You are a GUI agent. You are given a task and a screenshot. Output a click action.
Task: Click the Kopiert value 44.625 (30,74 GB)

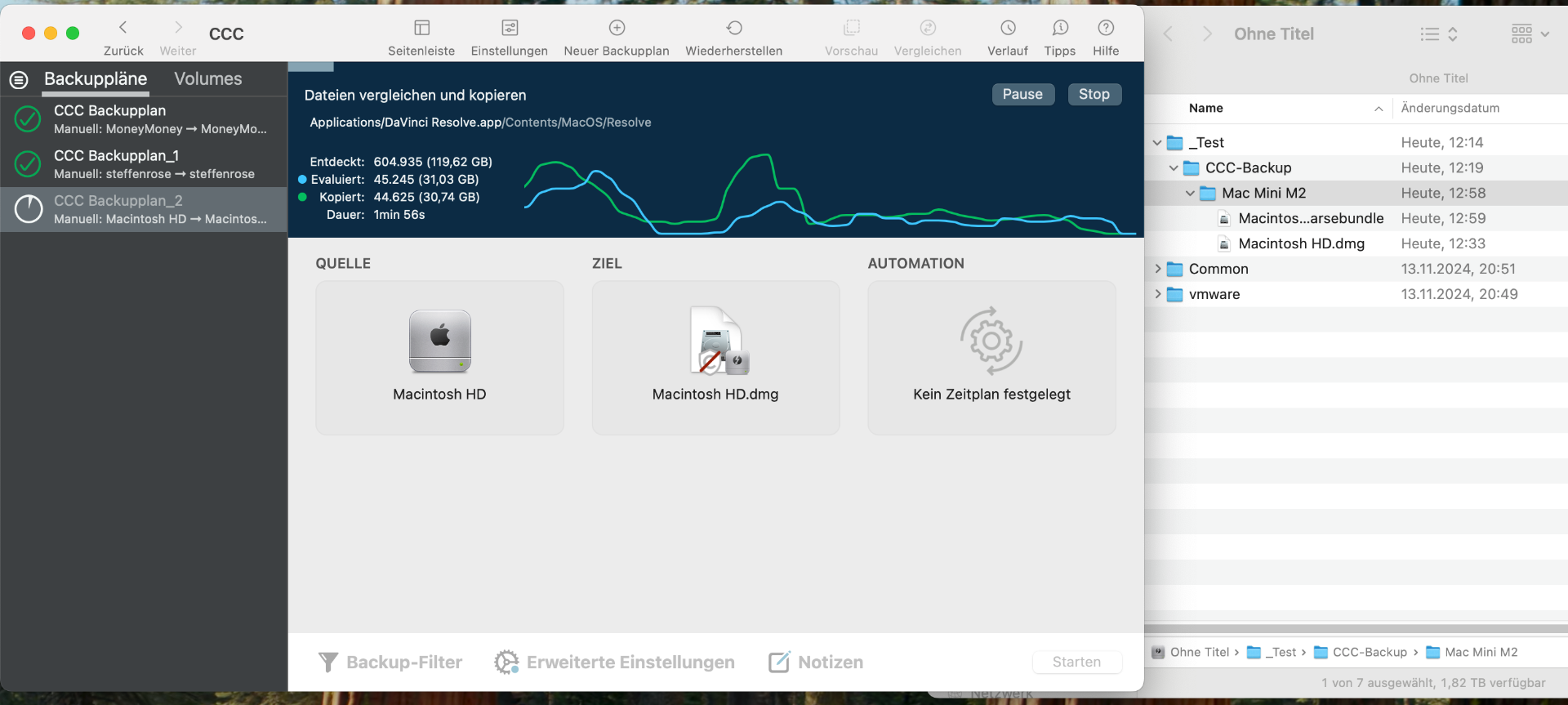pos(426,197)
